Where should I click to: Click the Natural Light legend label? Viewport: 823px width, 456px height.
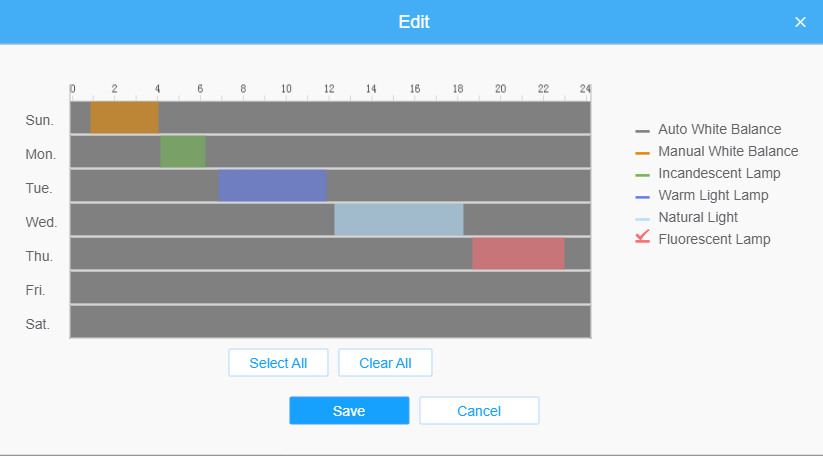[x=698, y=217]
